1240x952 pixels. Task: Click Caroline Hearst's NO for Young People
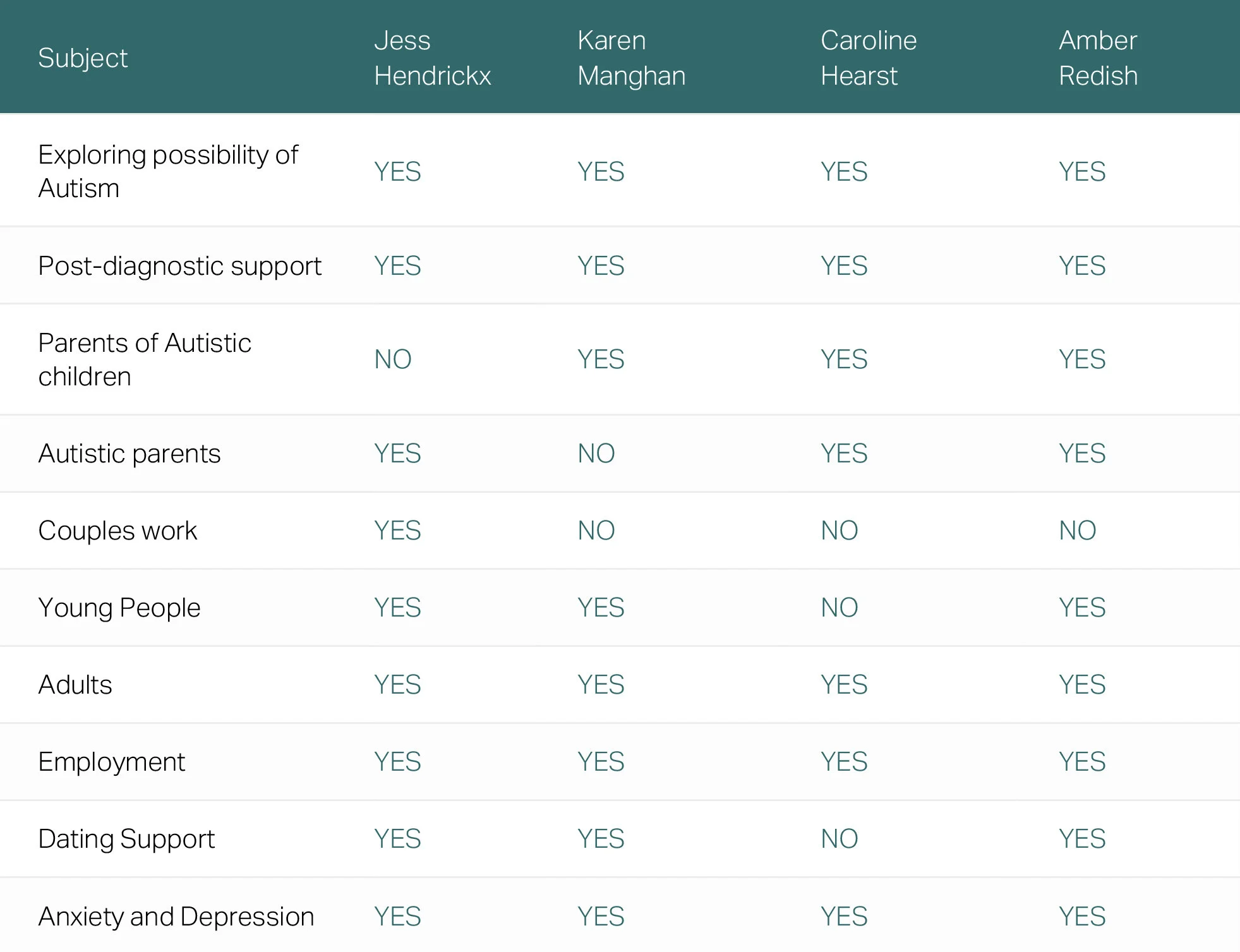pyautogui.click(x=839, y=608)
